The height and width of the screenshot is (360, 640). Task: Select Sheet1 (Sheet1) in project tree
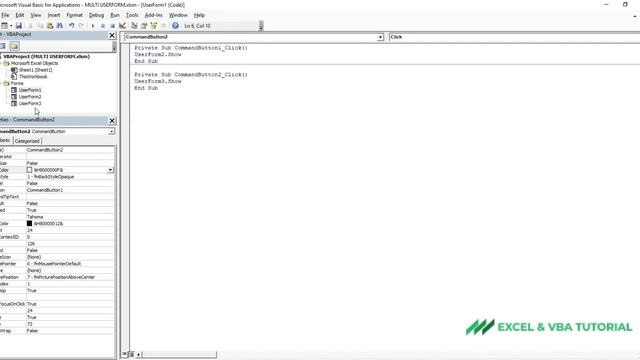tap(36, 70)
